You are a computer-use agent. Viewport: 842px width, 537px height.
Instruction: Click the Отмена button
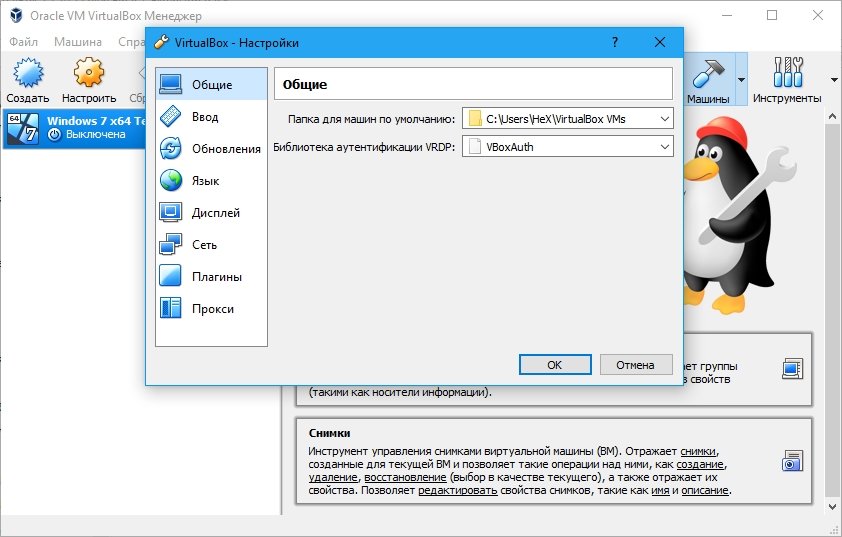pyautogui.click(x=636, y=365)
